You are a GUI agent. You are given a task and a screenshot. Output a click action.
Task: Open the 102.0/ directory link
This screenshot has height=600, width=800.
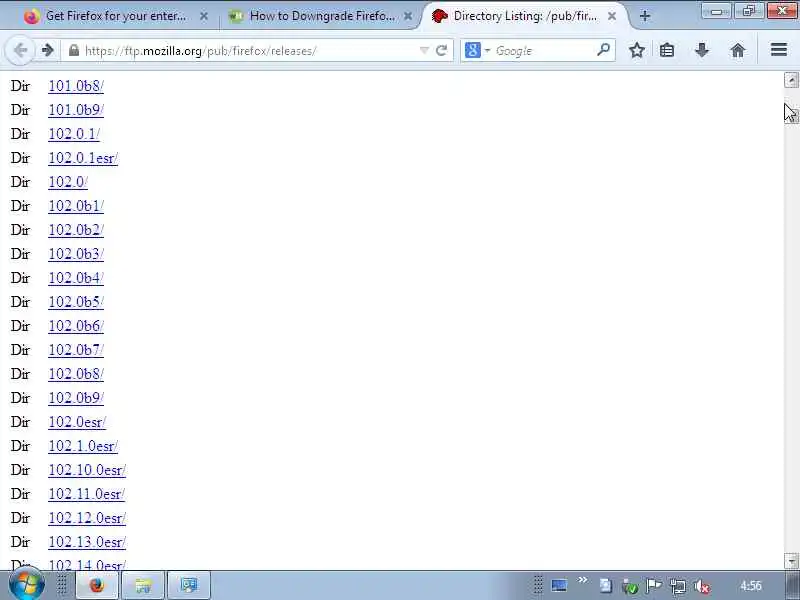68,182
